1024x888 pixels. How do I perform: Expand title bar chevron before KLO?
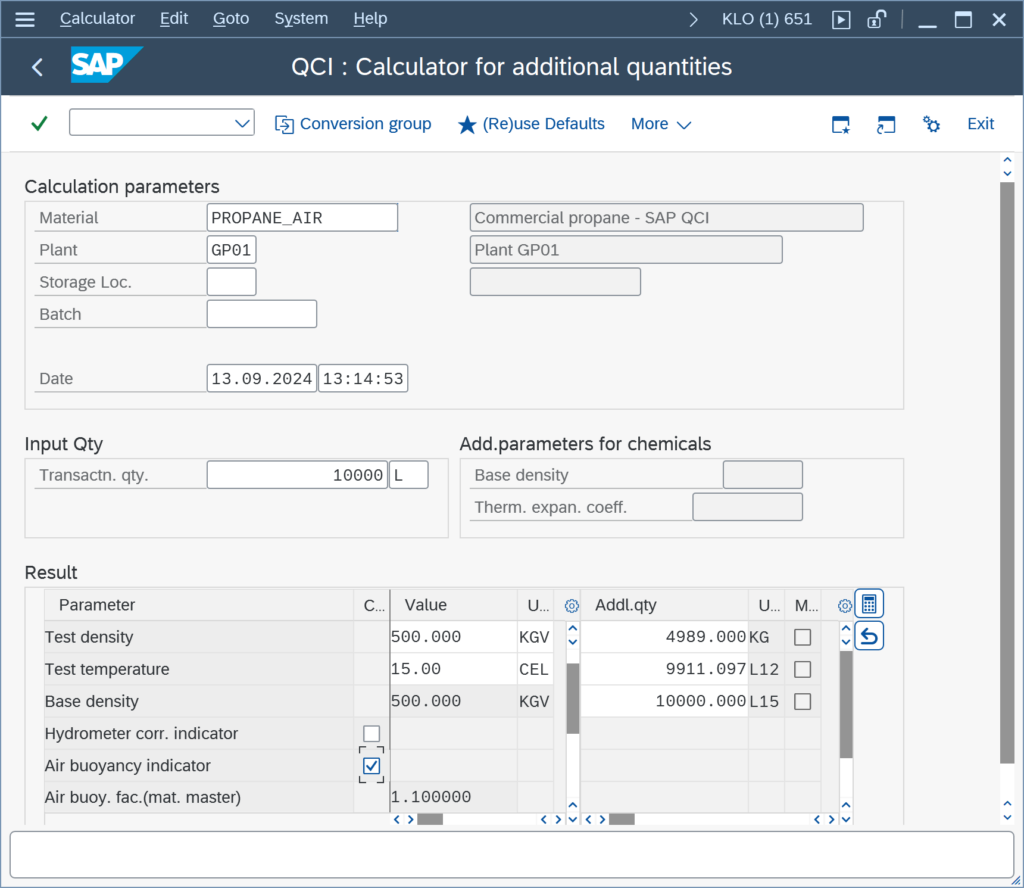(693, 20)
